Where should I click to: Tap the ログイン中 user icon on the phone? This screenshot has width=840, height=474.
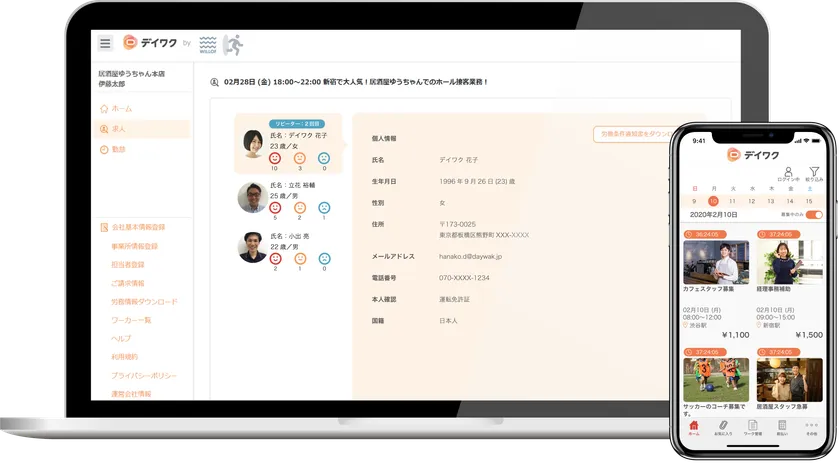click(x=788, y=174)
